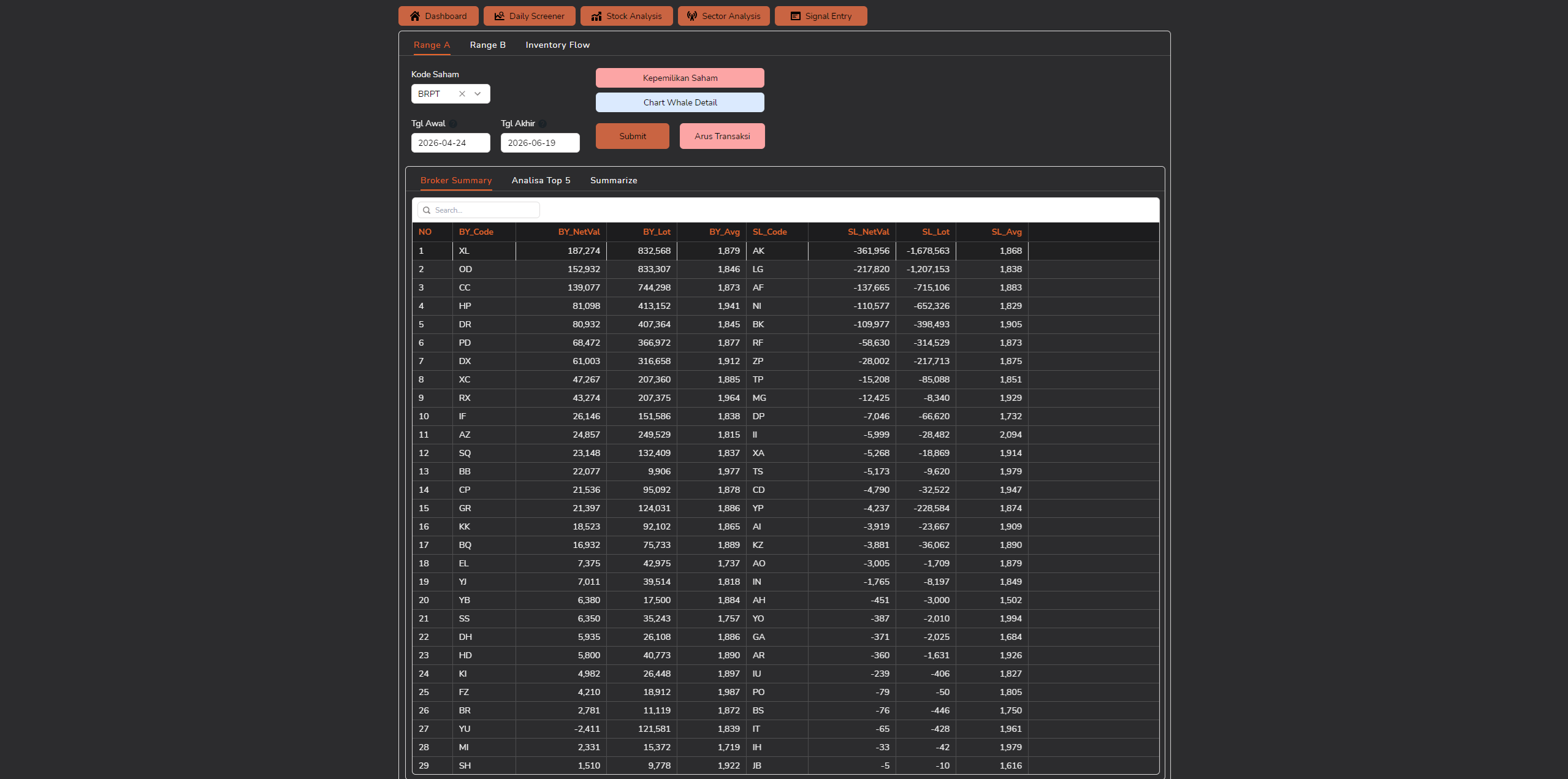Click the -109,977 SL_NetVal cell
The width and height of the screenshot is (1568, 779).
click(x=852, y=324)
